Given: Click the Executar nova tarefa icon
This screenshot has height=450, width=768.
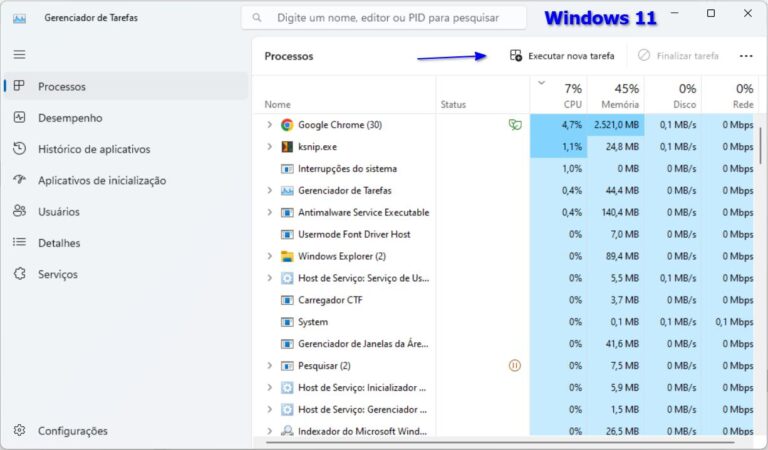Looking at the screenshot, I should (x=516, y=55).
